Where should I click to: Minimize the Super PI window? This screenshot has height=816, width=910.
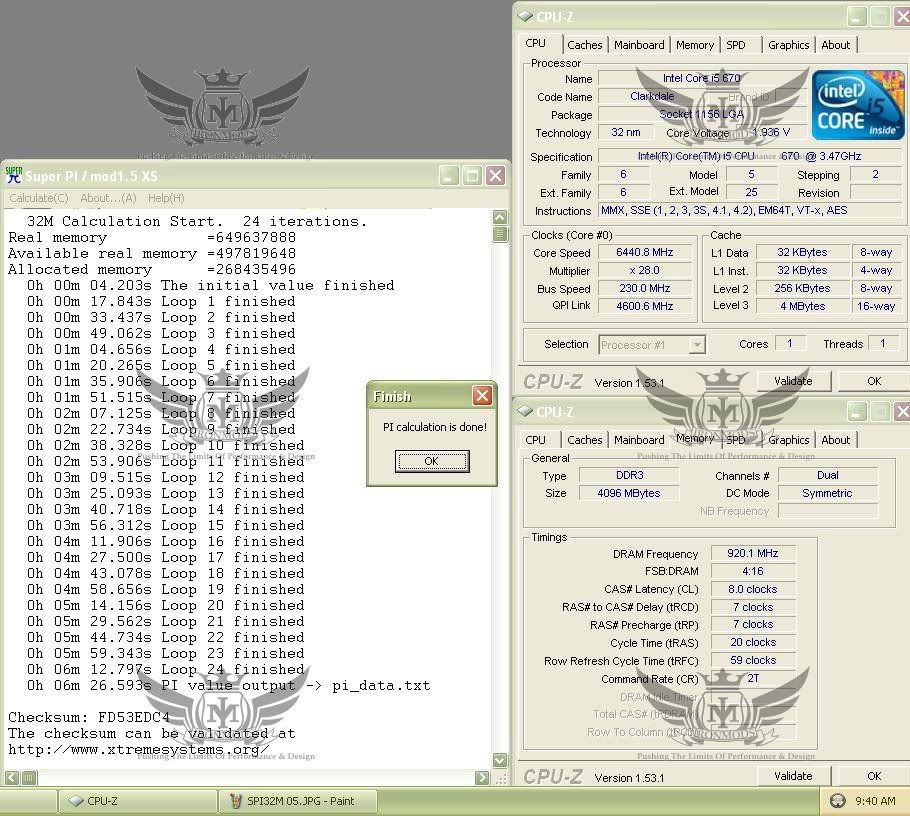[448, 175]
